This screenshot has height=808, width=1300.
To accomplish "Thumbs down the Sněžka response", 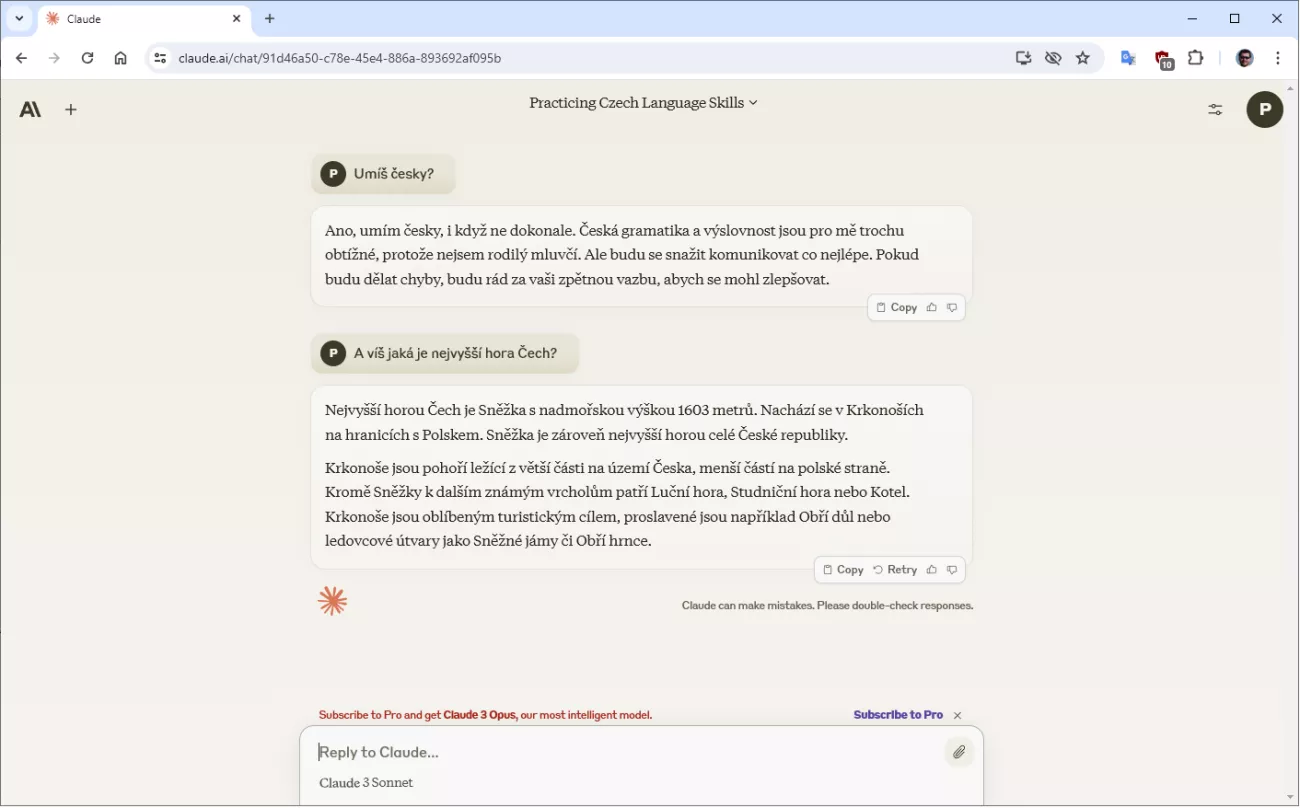I will (x=952, y=570).
